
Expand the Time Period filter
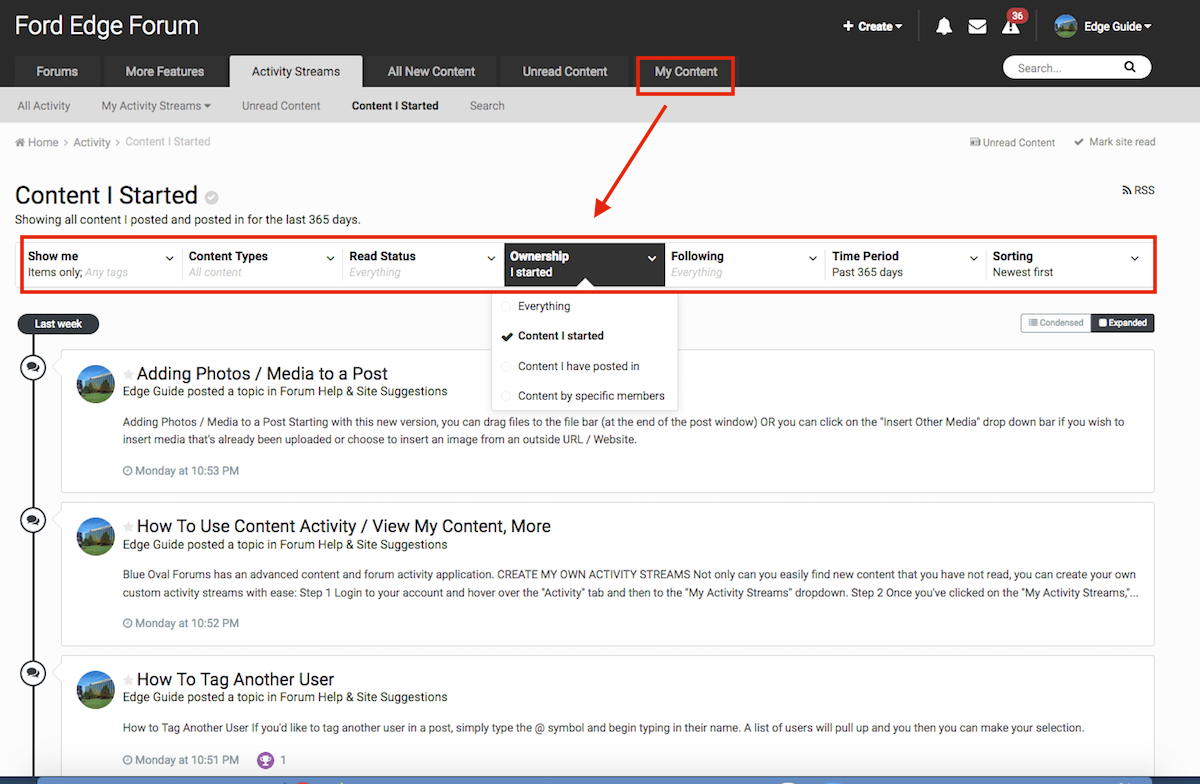pyautogui.click(x=906, y=264)
